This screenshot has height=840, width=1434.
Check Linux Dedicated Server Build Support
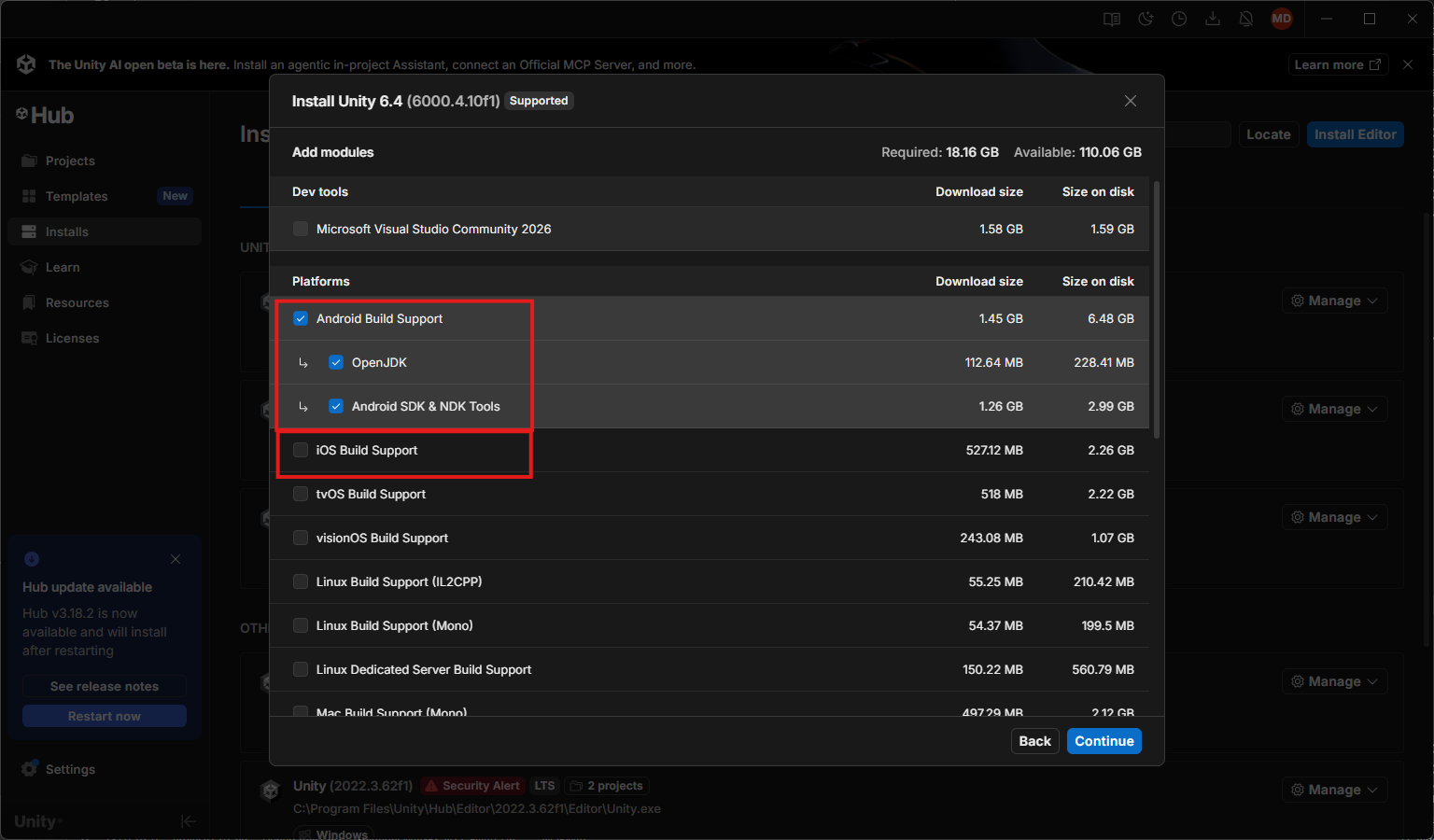coord(301,669)
